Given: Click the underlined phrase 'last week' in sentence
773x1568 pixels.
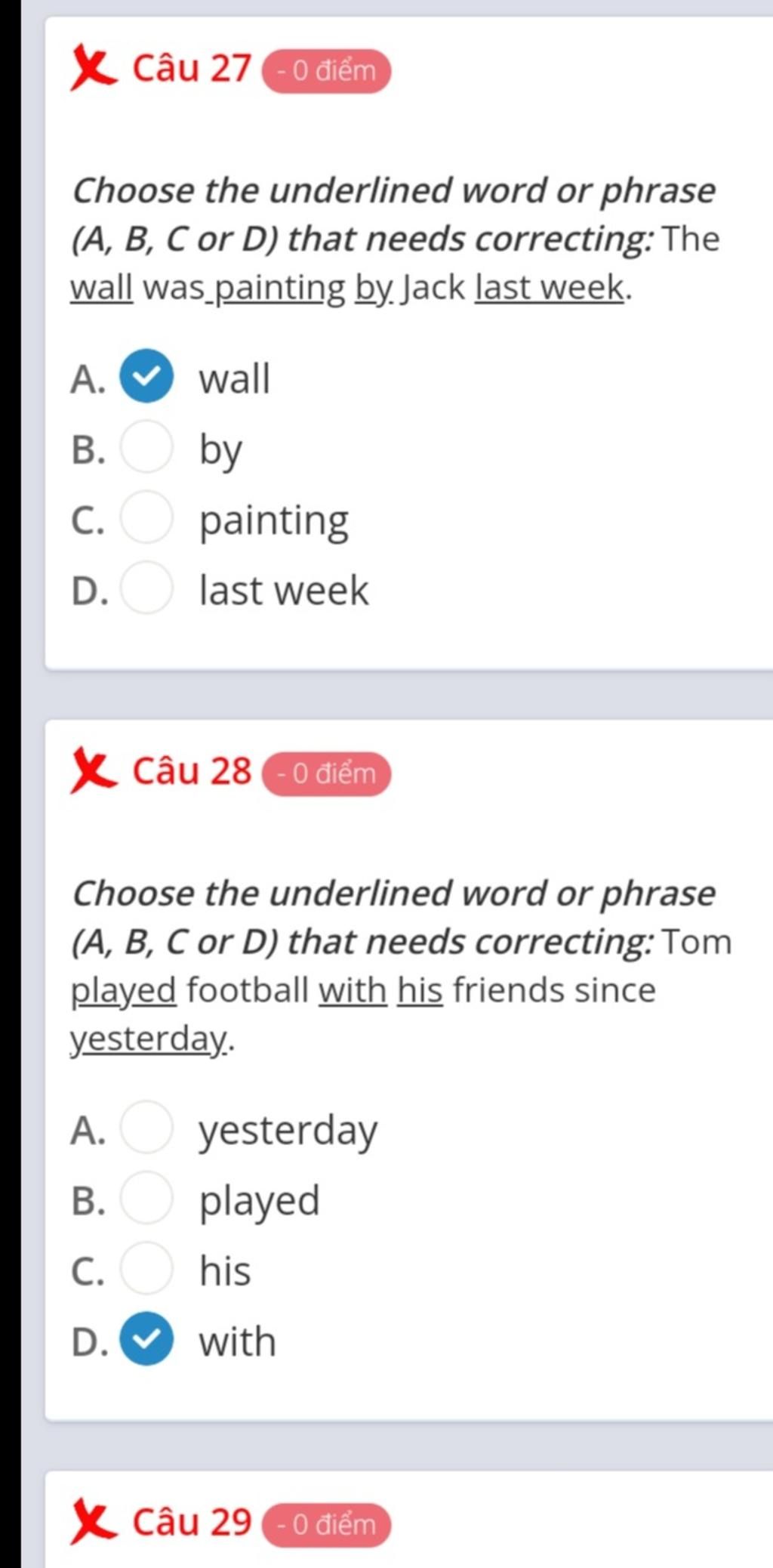Looking at the screenshot, I should [x=550, y=288].
